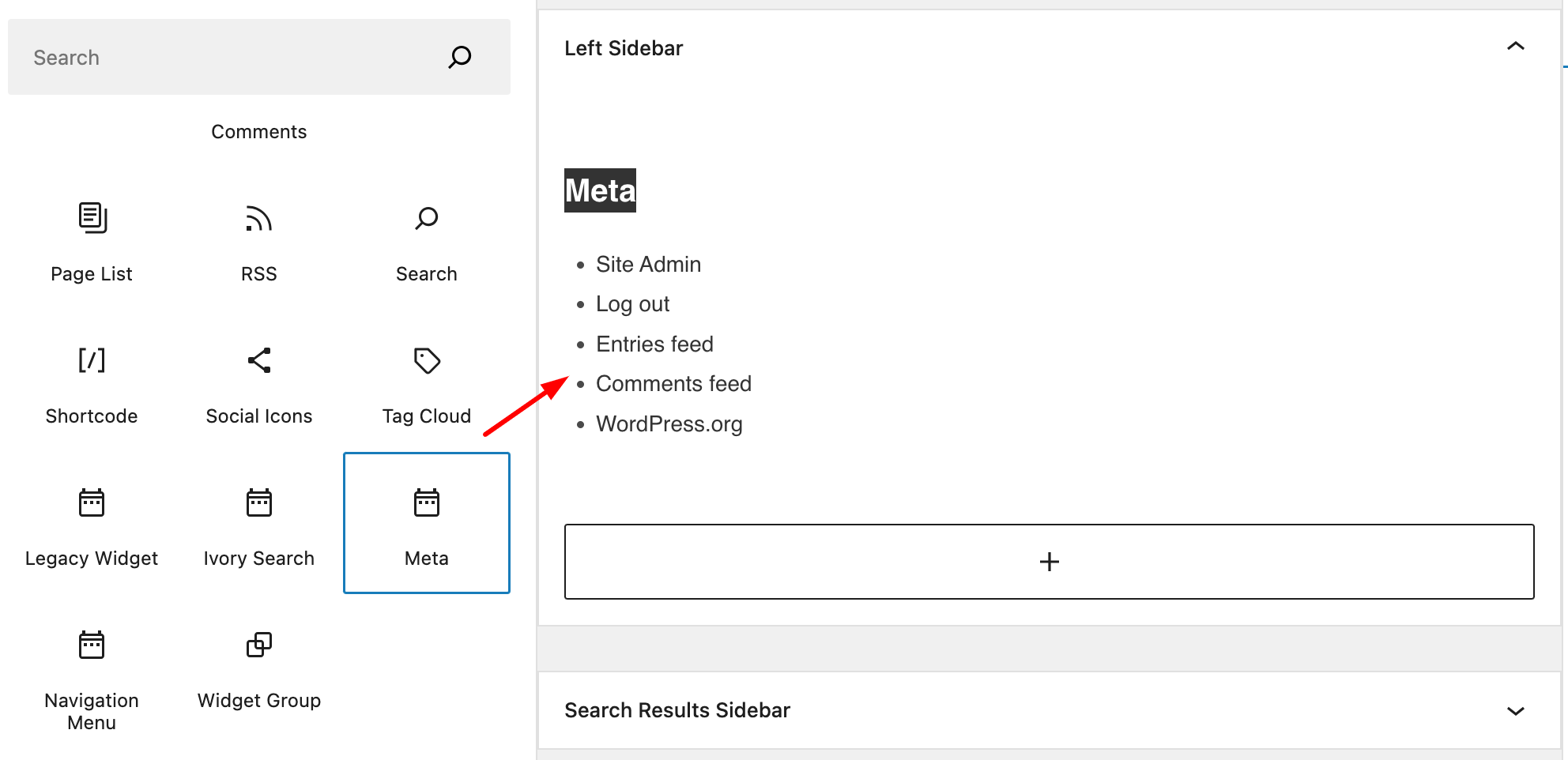The width and height of the screenshot is (1568, 760).
Task: Open the Site Admin link
Action: 648,264
